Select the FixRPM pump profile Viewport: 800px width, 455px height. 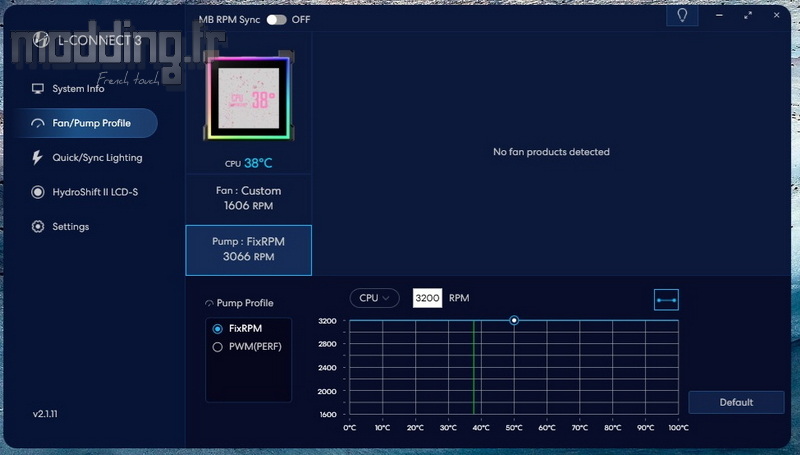click(x=218, y=328)
